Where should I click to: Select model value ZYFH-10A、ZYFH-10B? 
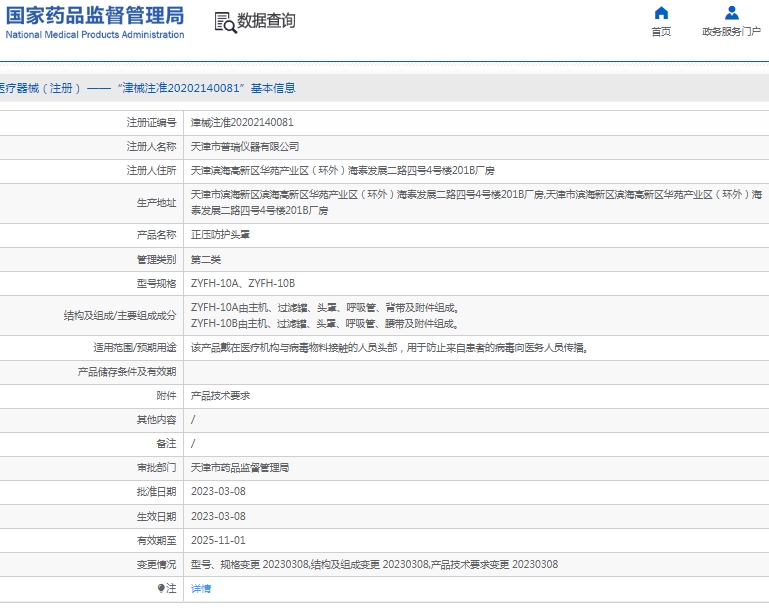[243, 283]
